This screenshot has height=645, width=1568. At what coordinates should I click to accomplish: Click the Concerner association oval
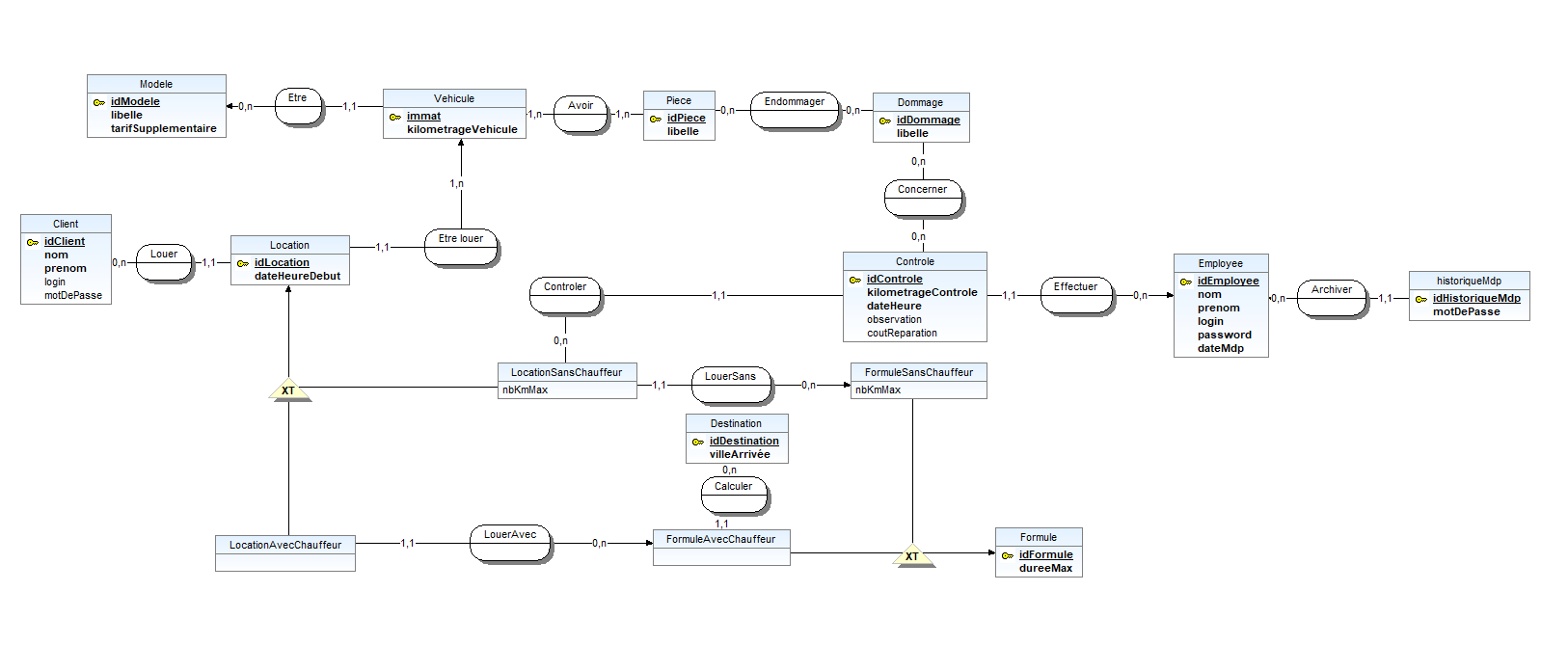(923, 198)
